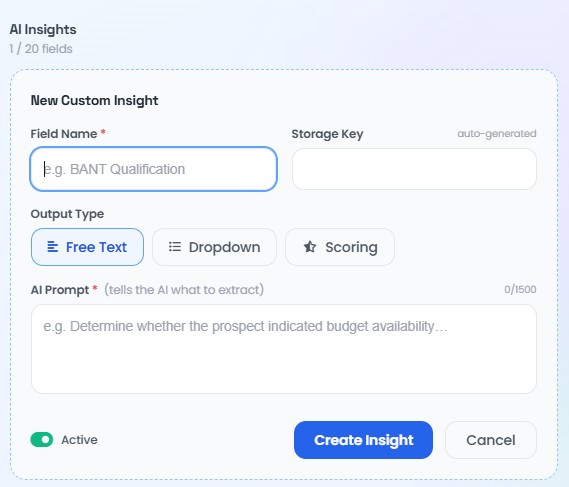Image resolution: width=569 pixels, height=487 pixels.
Task: Turn off the Active toggle switch
Action: 42,439
